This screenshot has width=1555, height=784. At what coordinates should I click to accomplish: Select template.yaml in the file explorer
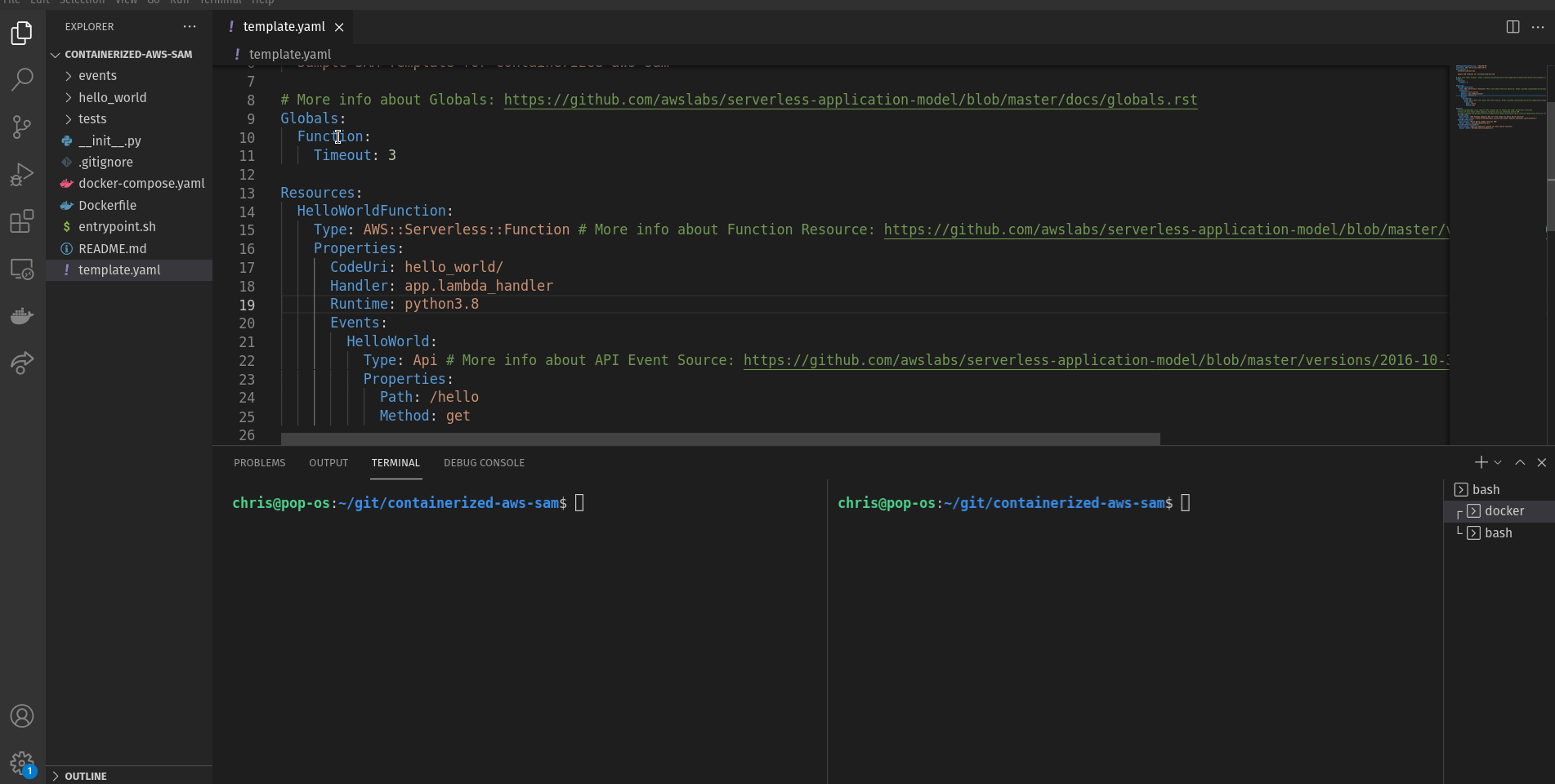pos(129,269)
